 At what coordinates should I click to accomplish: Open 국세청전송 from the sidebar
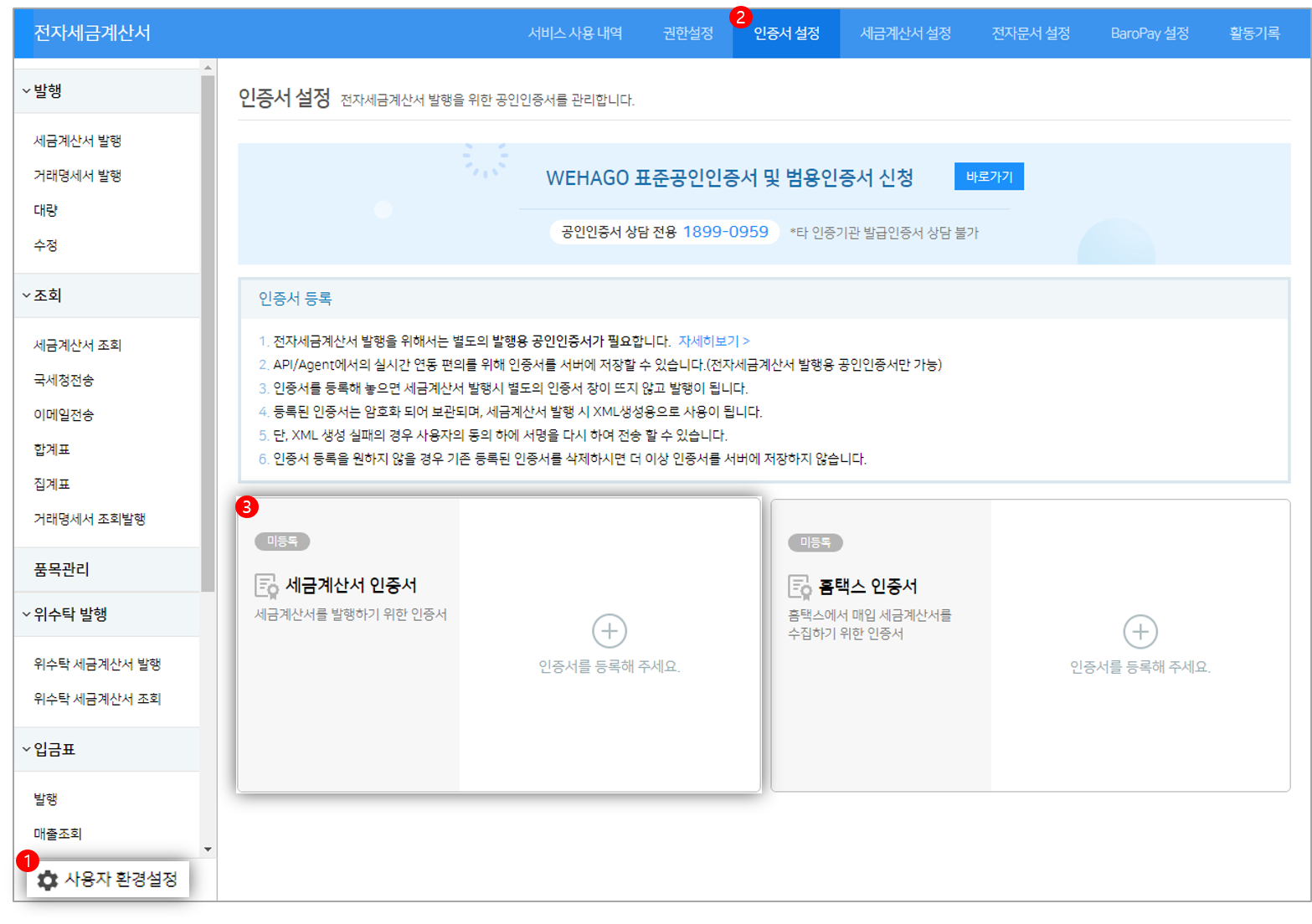coord(64,380)
